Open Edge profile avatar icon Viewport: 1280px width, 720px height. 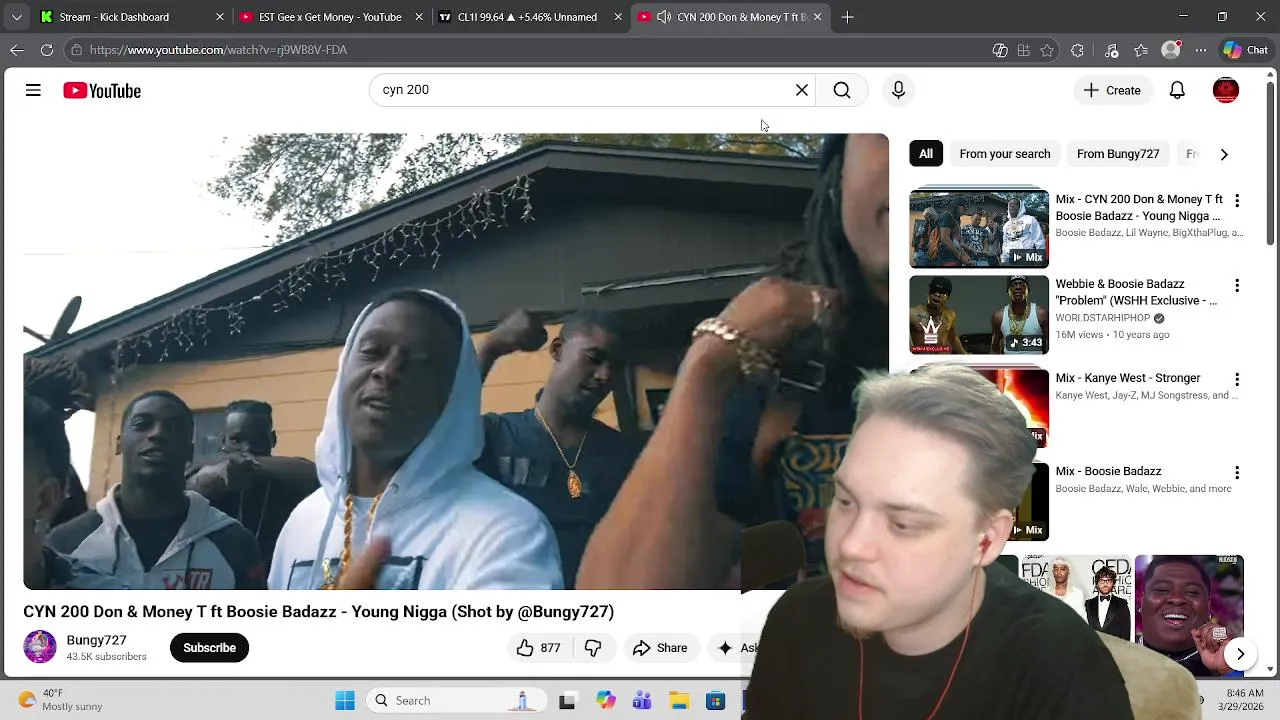[x=1171, y=50]
